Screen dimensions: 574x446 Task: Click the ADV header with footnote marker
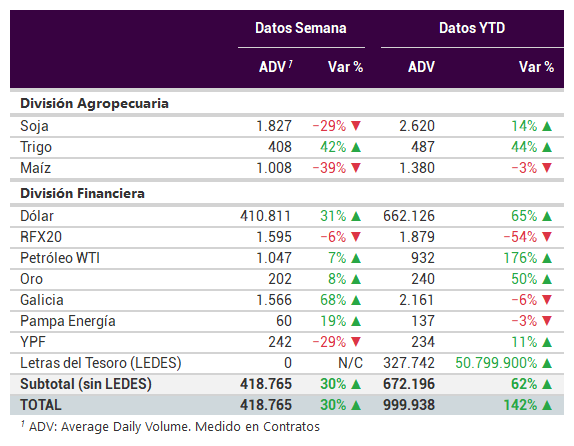(x=276, y=67)
